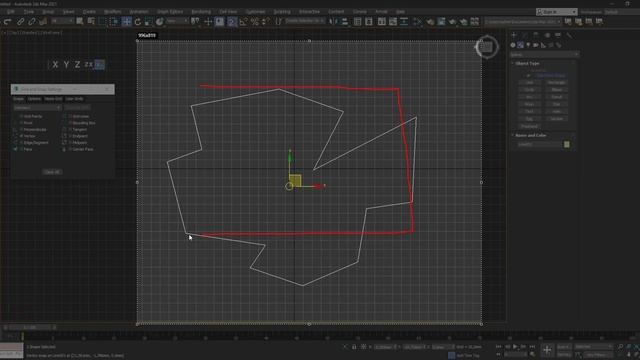This screenshot has width=640, height=360.
Task: Toggle Spinner Snap icon
Action: coord(266,21)
